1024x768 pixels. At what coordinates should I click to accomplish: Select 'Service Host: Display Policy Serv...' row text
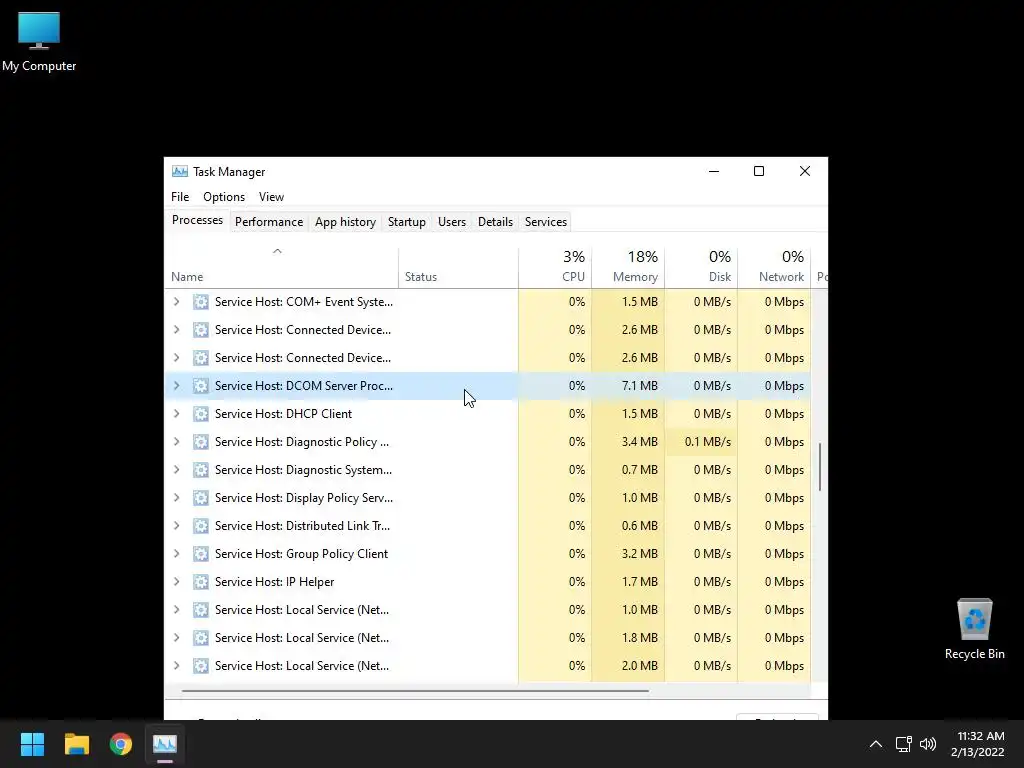click(304, 498)
